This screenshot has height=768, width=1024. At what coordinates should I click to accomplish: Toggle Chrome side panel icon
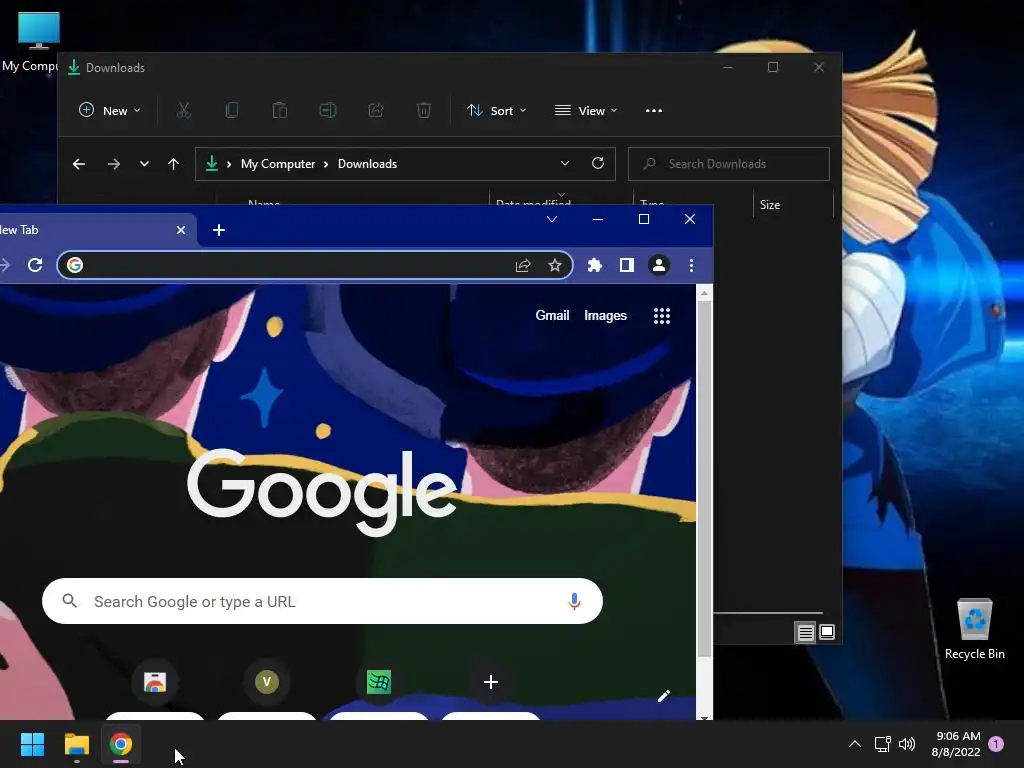[x=627, y=265]
